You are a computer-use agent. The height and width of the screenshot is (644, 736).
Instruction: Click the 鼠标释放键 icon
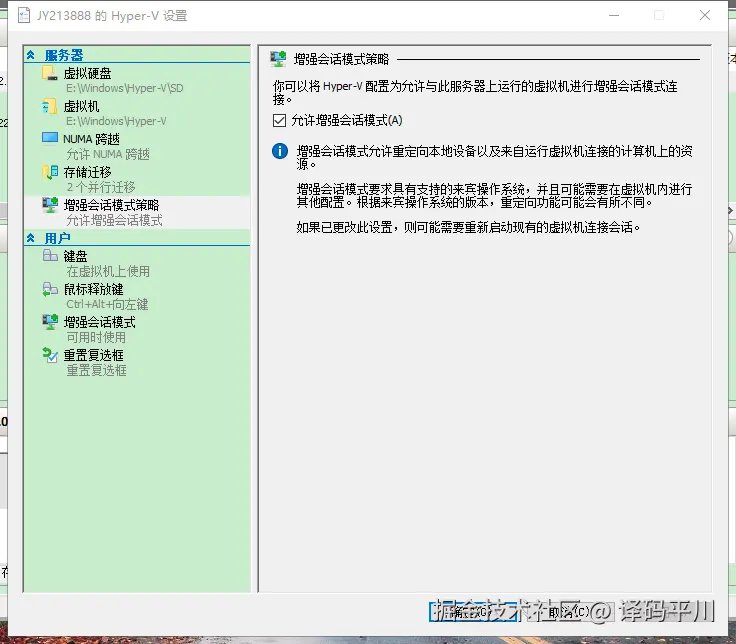pyautogui.click(x=49, y=289)
